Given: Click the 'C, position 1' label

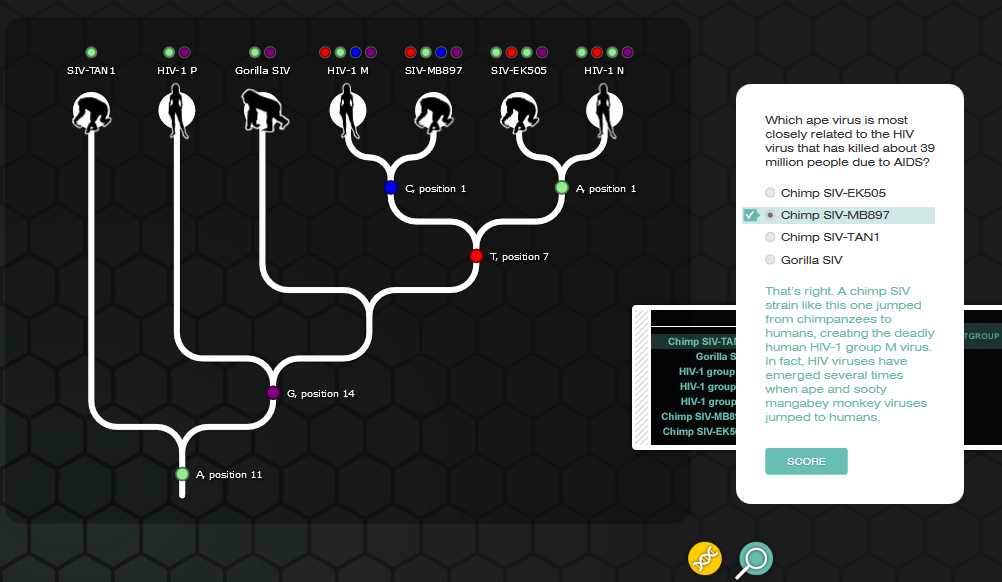Looking at the screenshot, I should click(x=436, y=188).
